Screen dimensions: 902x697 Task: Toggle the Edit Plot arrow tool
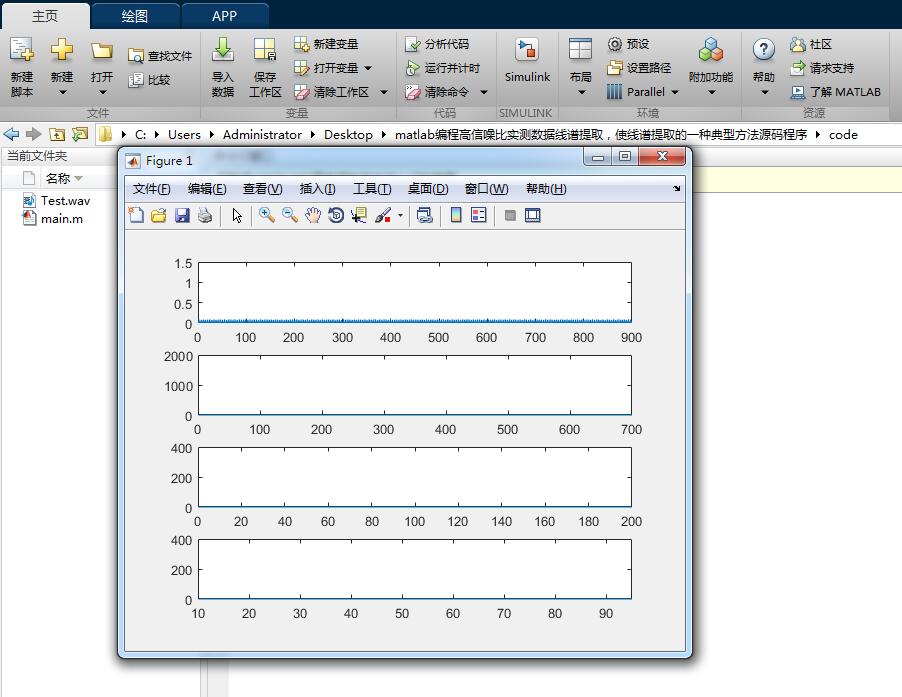[x=237, y=216]
